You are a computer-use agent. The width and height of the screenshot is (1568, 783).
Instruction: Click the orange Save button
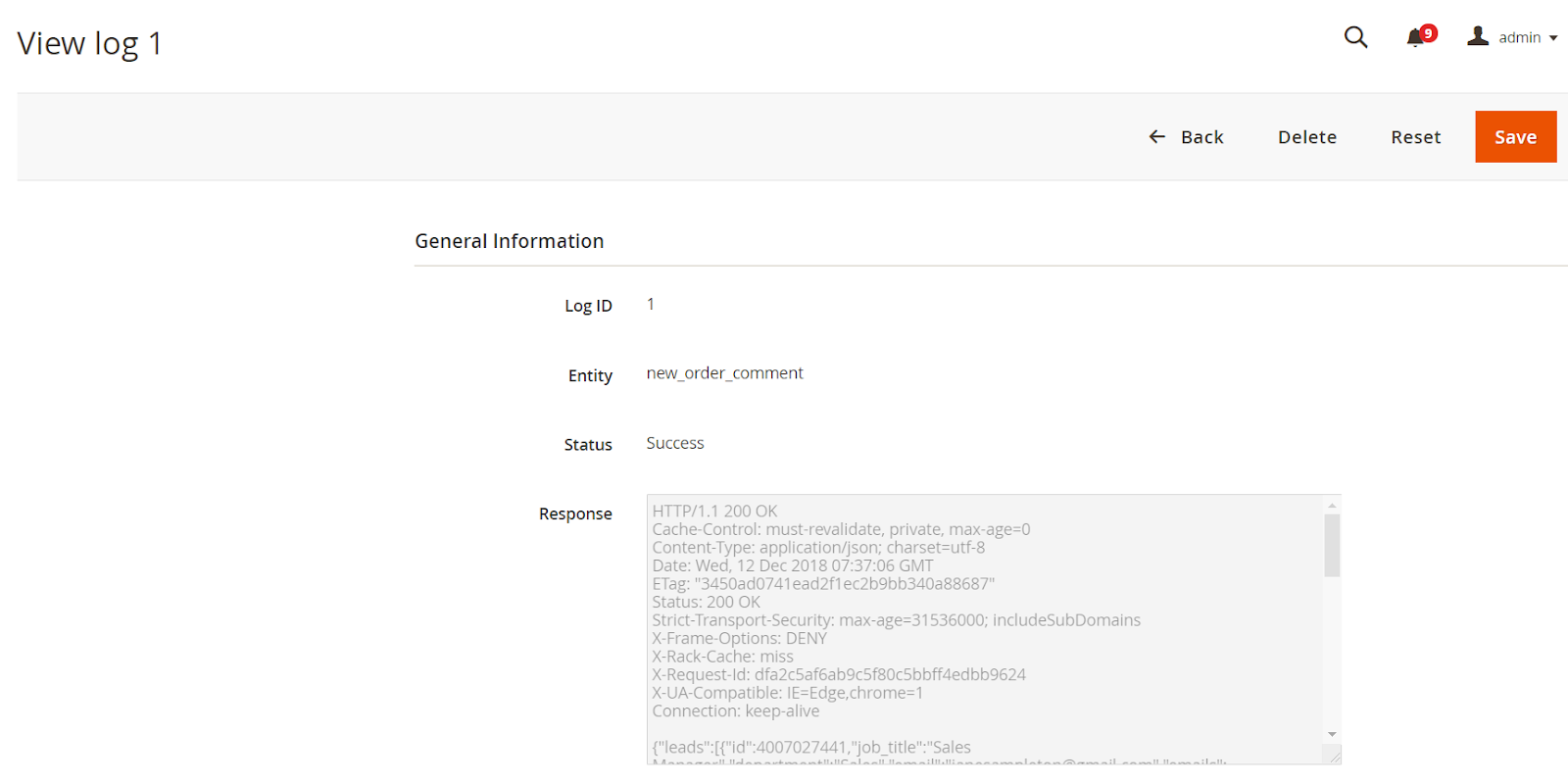(1515, 137)
